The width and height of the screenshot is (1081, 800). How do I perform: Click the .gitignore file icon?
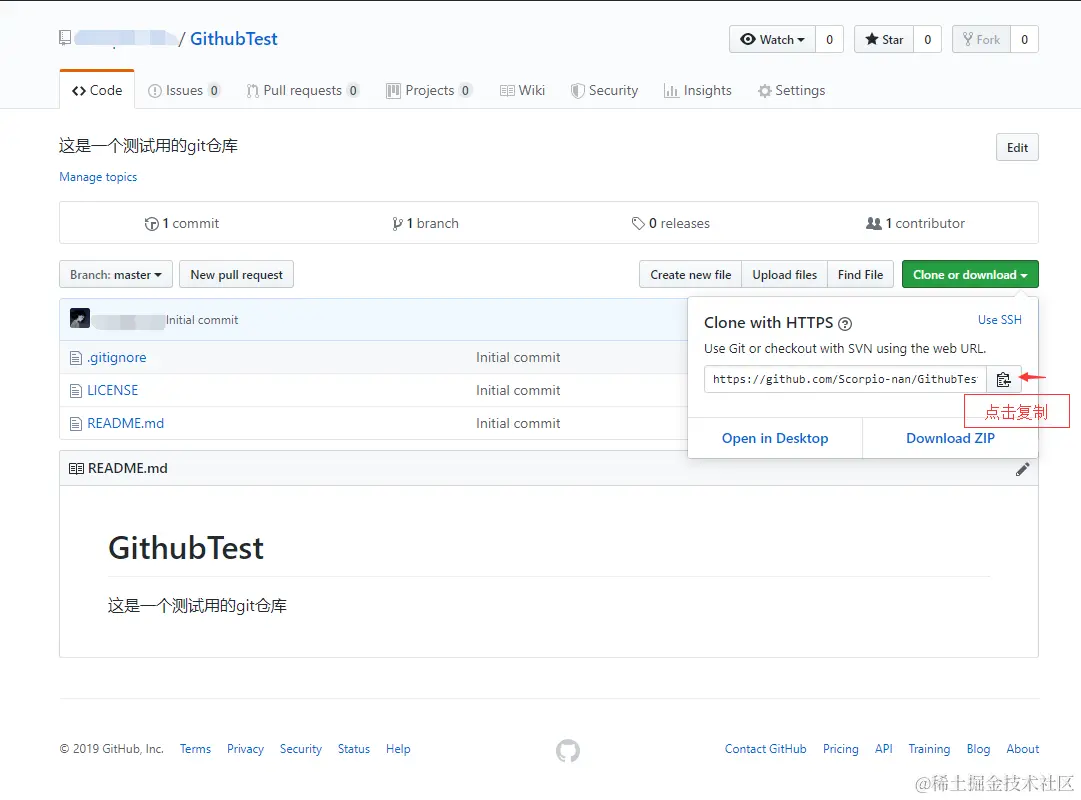(76, 358)
